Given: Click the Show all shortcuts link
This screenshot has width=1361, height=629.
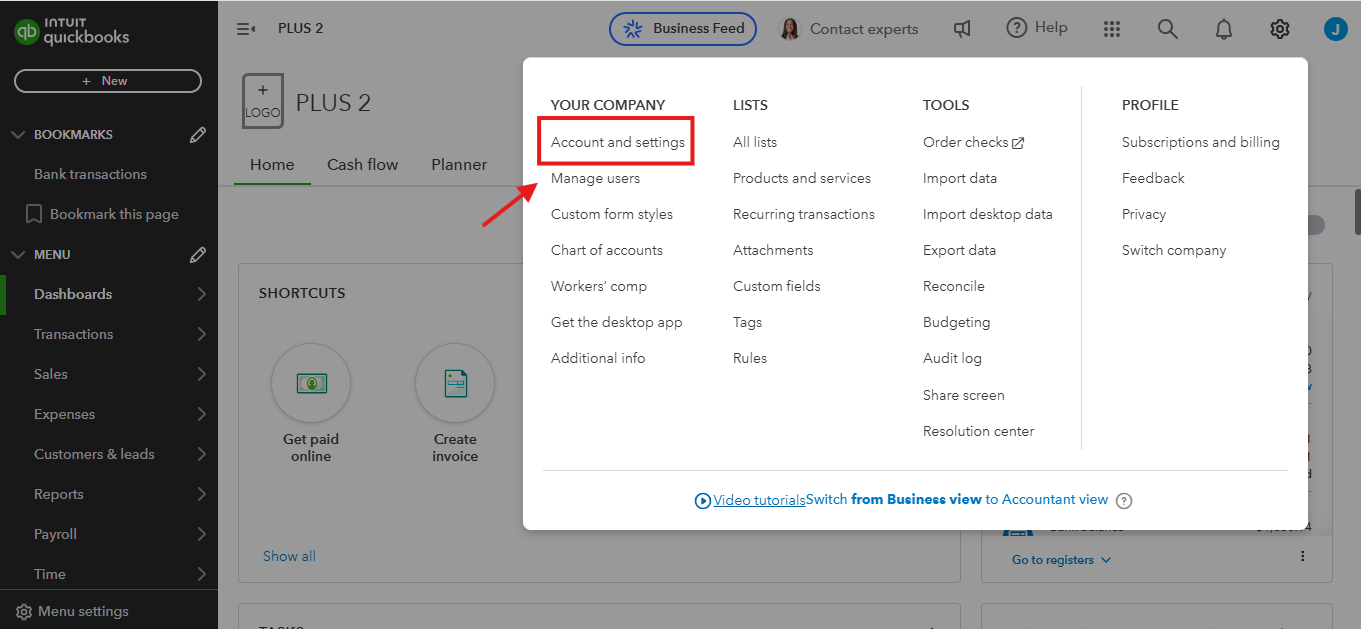Looking at the screenshot, I should pos(289,556).
